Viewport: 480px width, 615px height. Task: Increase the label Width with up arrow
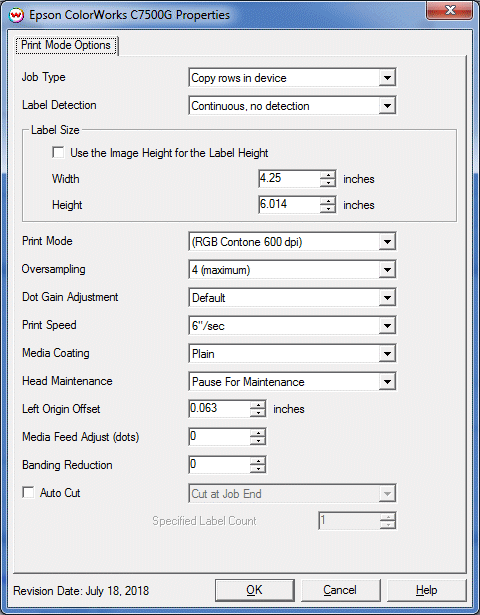(x=327, y=175)
